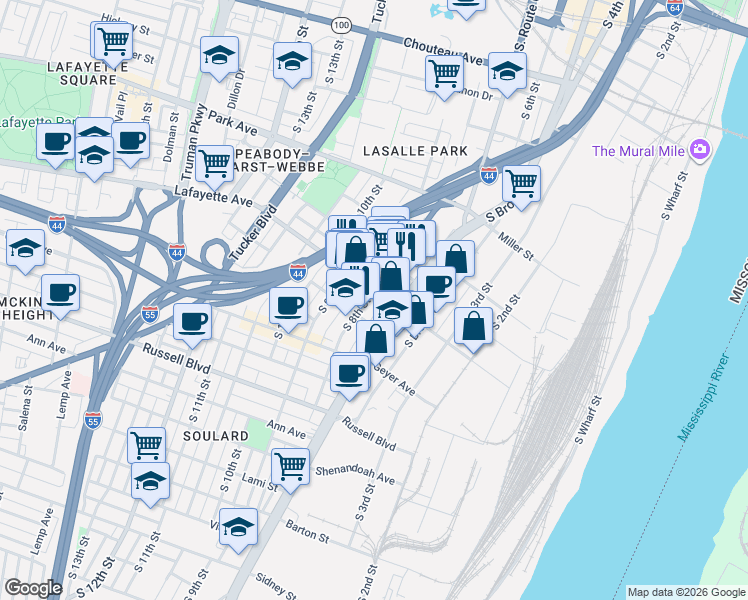The width and height of the screenshot is (748, 600).
Task: Select the Tucker Blvd street label
Action: (x=253, y=232)
